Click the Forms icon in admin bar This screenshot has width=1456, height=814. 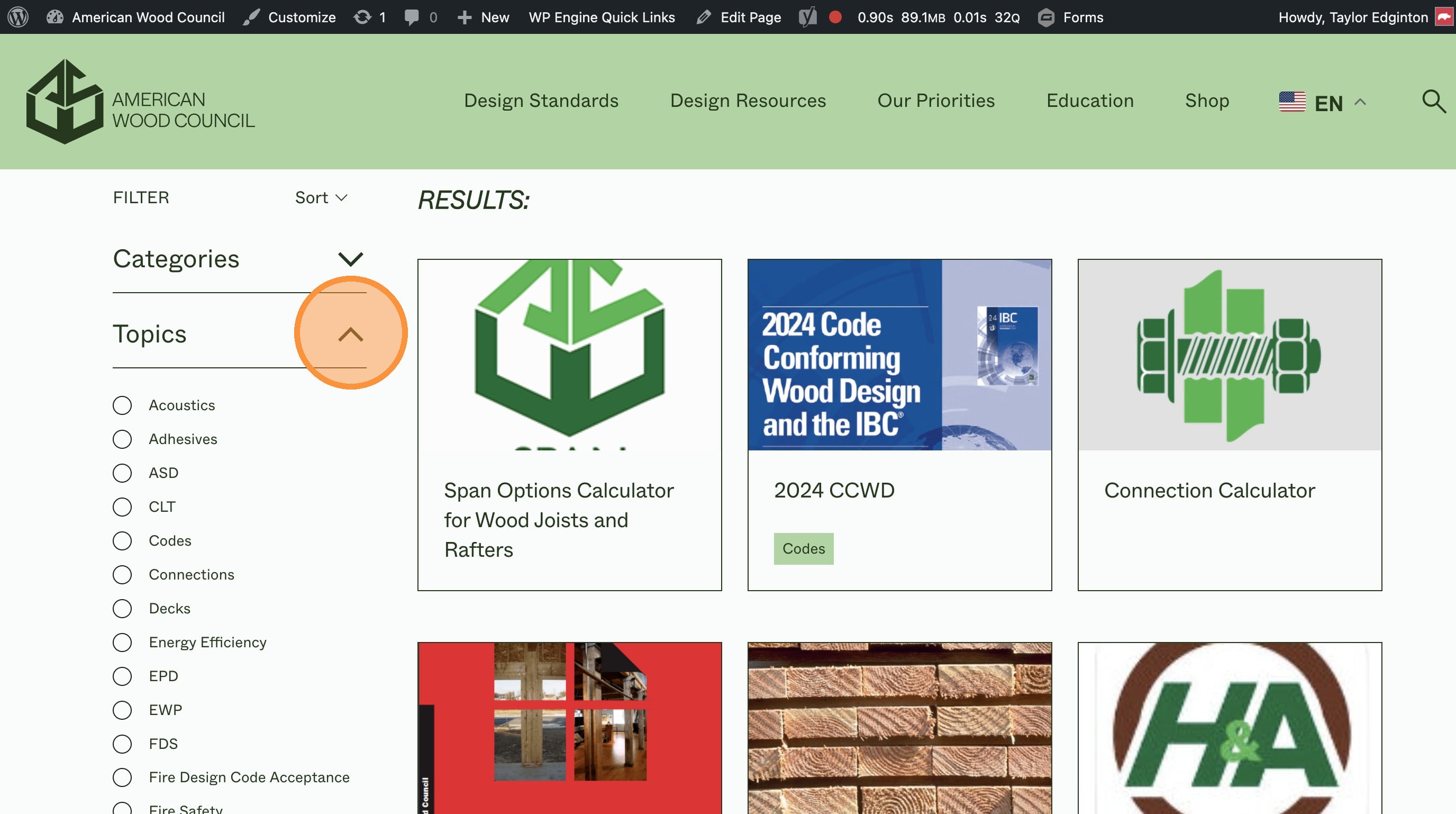1046,17
